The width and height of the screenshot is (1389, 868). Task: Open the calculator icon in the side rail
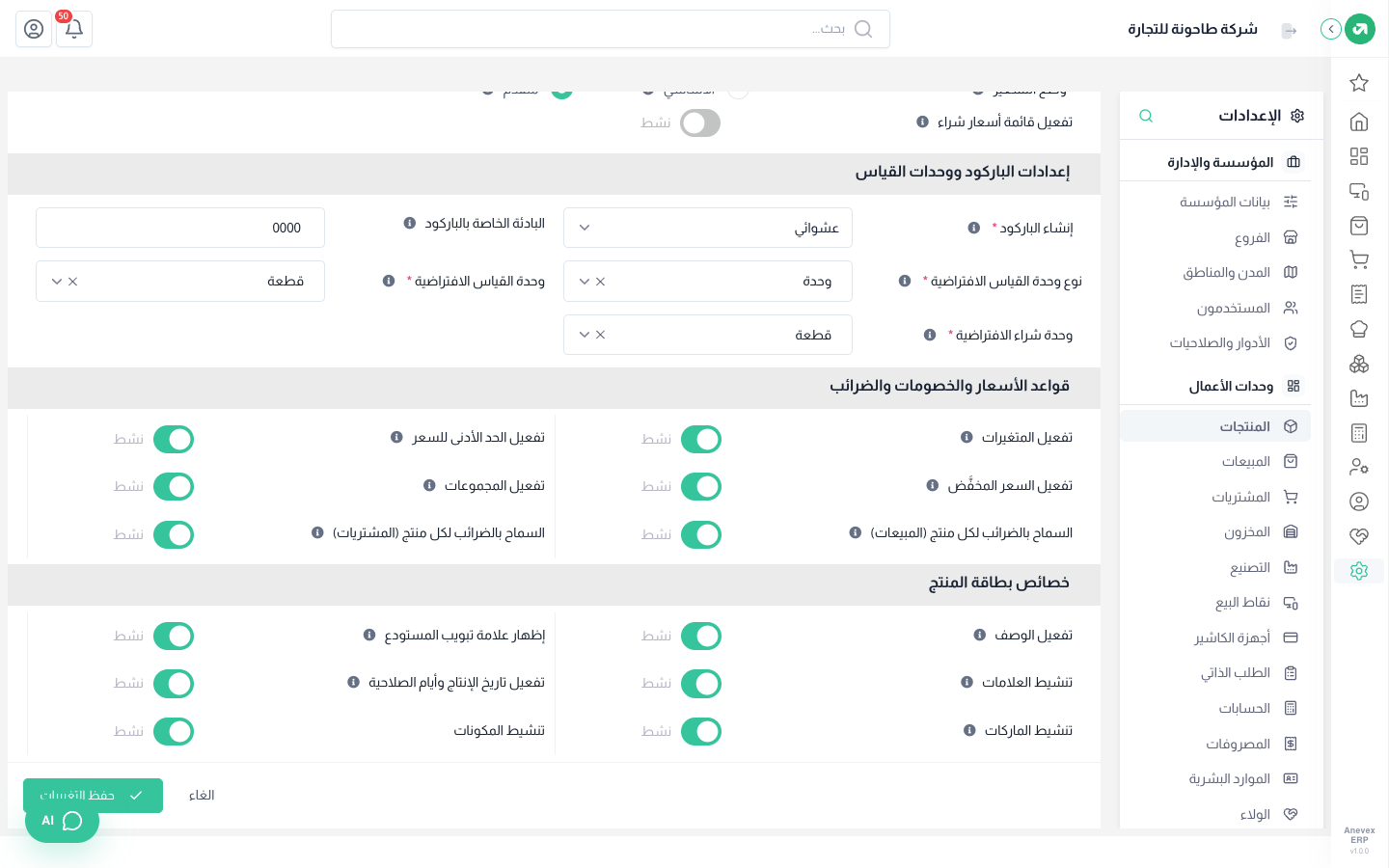(x=1359, y=433)
